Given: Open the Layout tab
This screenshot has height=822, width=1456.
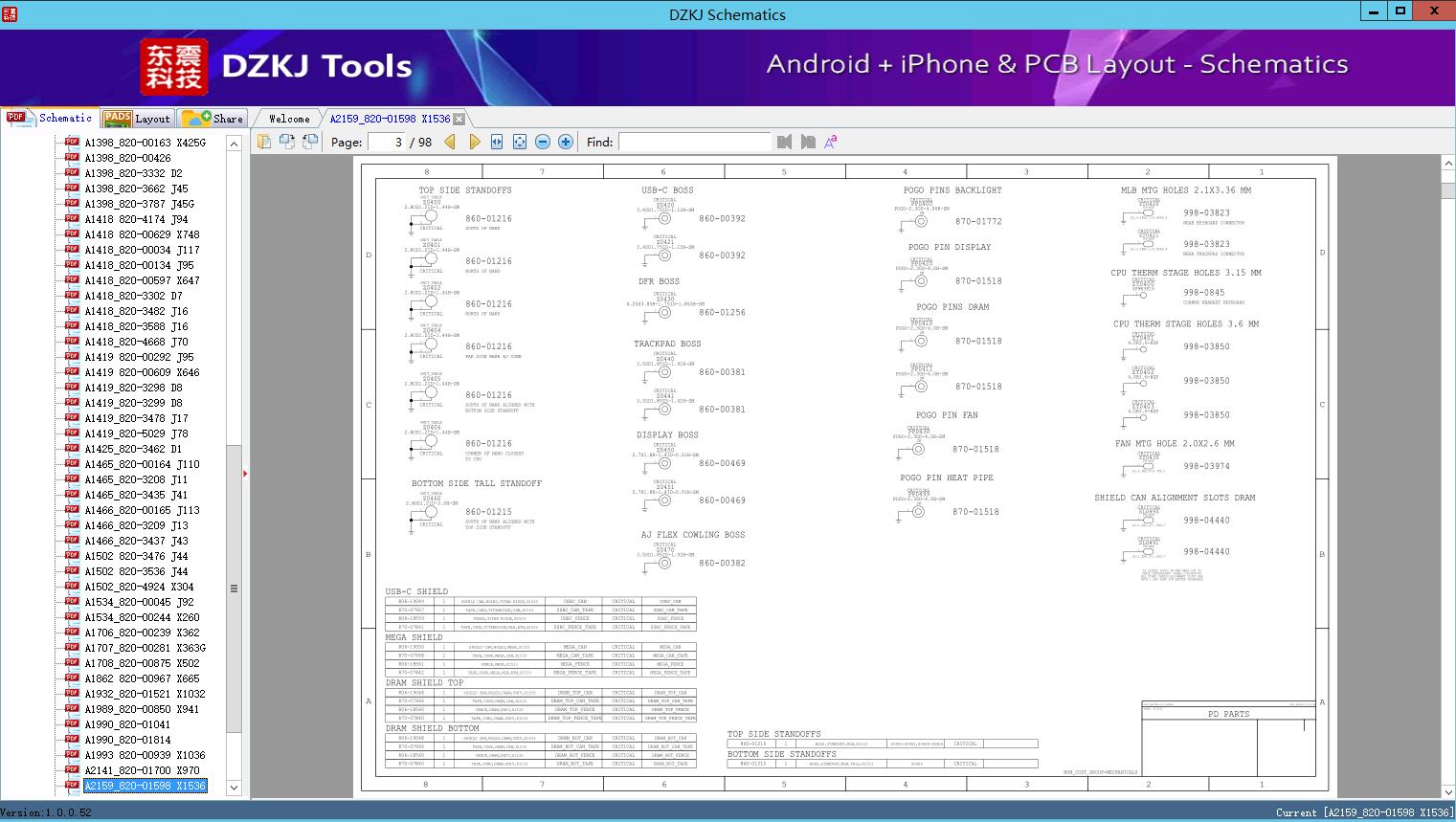Looking at the screenshot, I should pos(137,118).
